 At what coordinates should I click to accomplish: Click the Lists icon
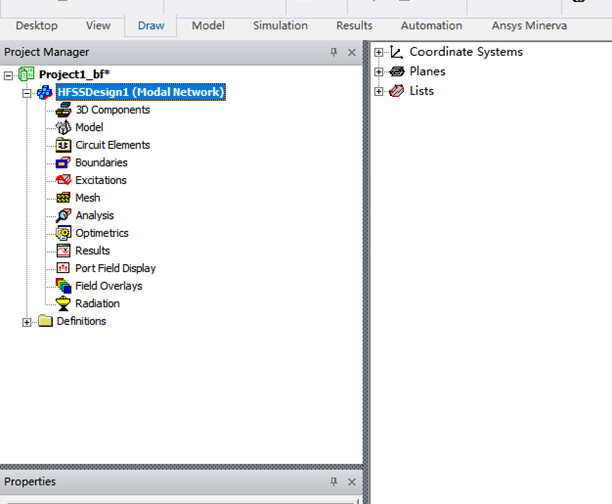click(x=397, y=91)
